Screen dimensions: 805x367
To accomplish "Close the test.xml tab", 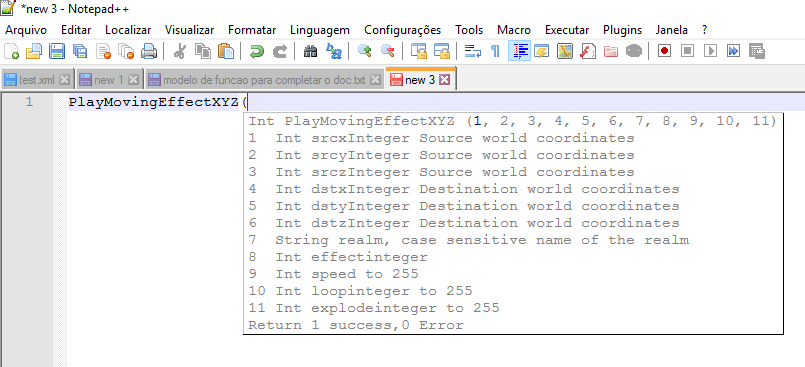I will (x=64, y=80).
